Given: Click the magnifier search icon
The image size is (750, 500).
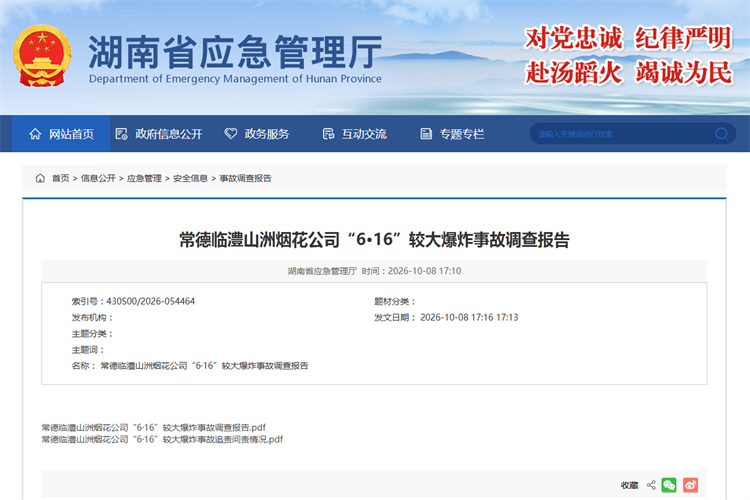Looking at the screenshot, I should (x=722, y=133).
